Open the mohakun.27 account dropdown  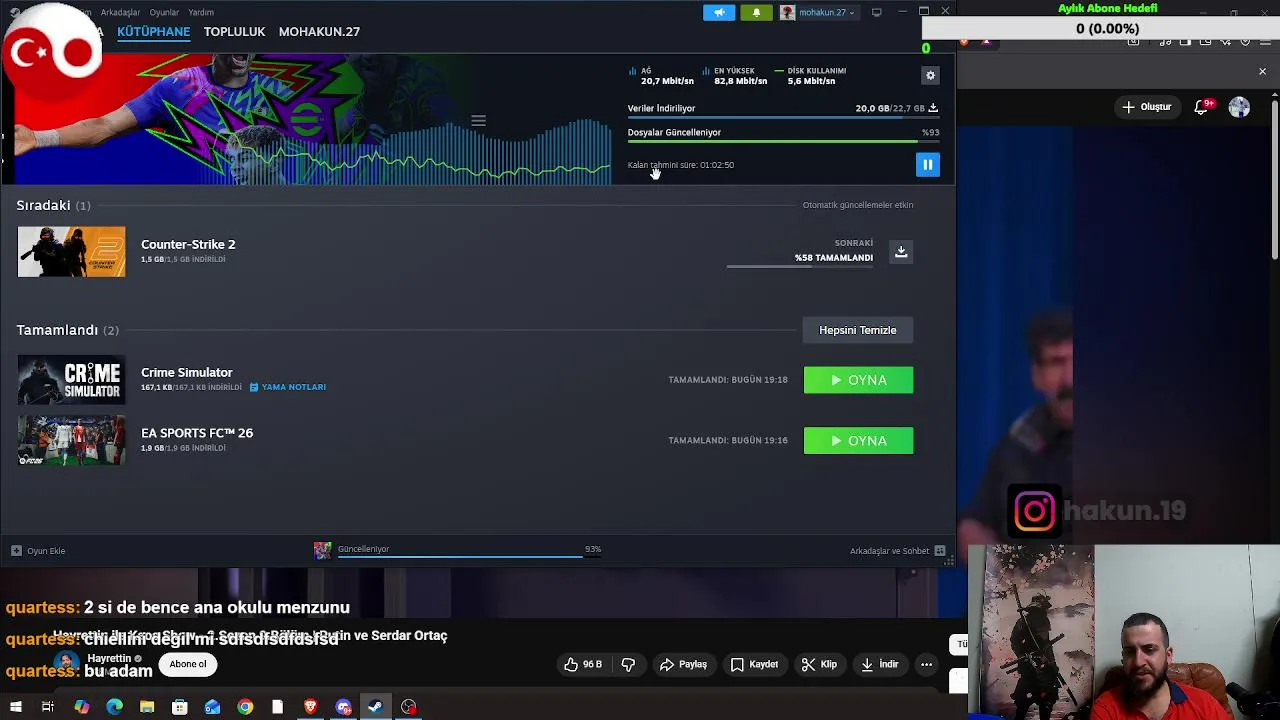tap(819, 12)
